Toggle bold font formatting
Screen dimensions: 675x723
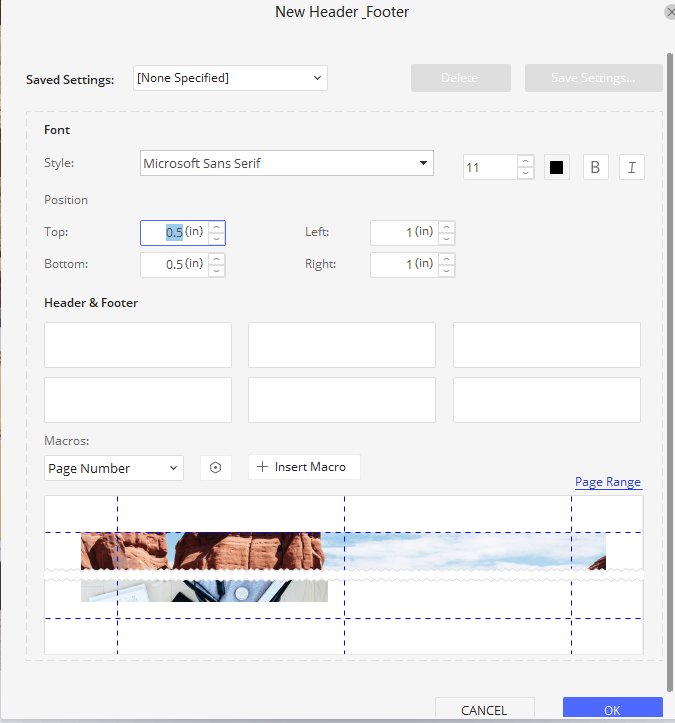pos(595,167)
